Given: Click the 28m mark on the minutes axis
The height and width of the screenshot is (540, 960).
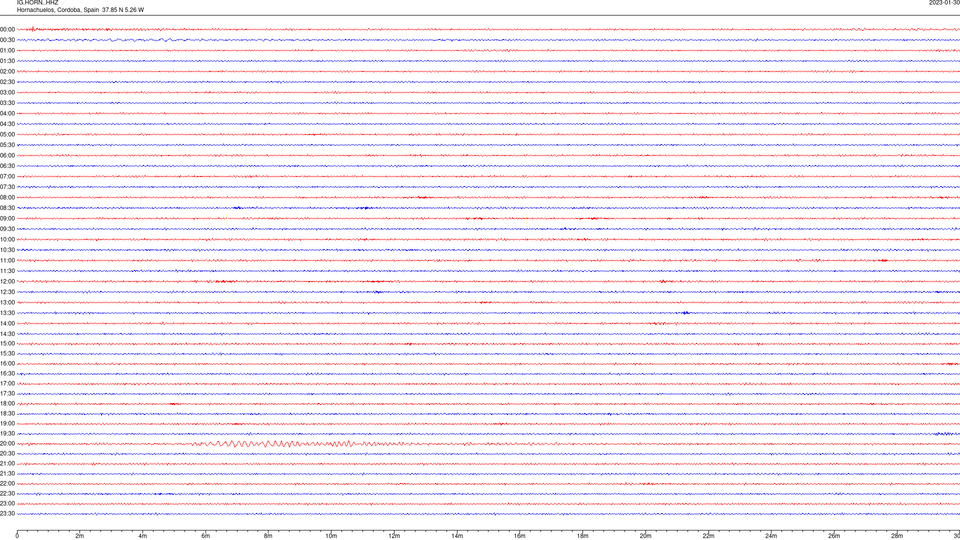Looking at the screenshot, I should point(897,536).
